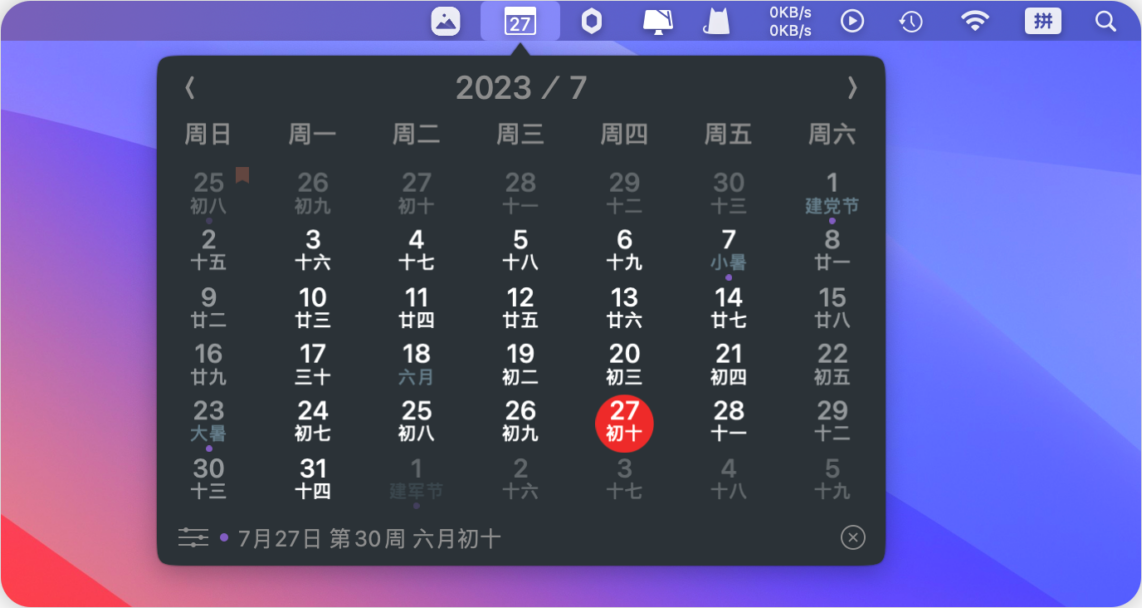Select July 8 廿一

pyautogui.click(x=832, y=250)
